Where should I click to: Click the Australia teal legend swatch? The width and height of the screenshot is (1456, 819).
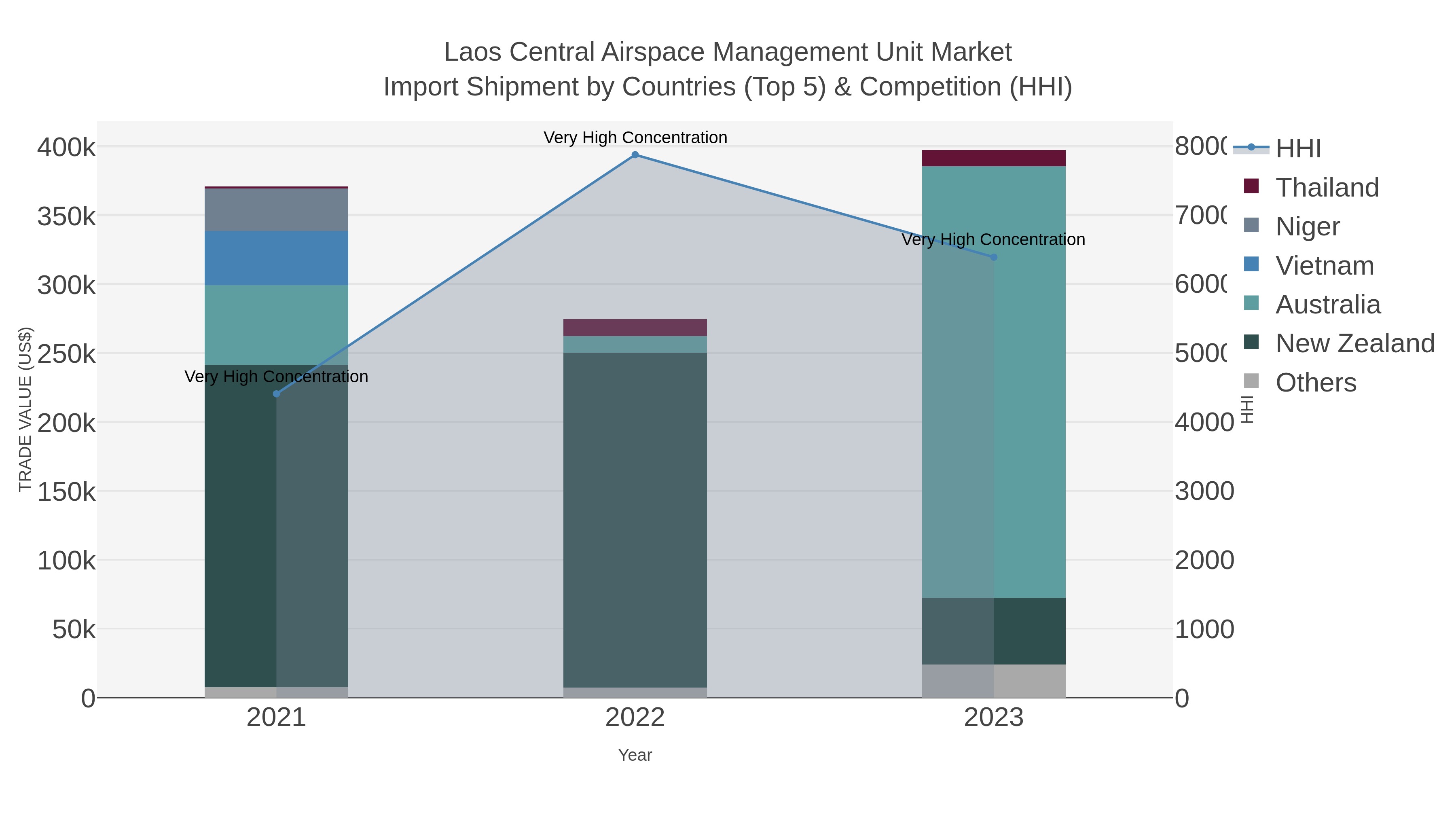pos(1251,303)
